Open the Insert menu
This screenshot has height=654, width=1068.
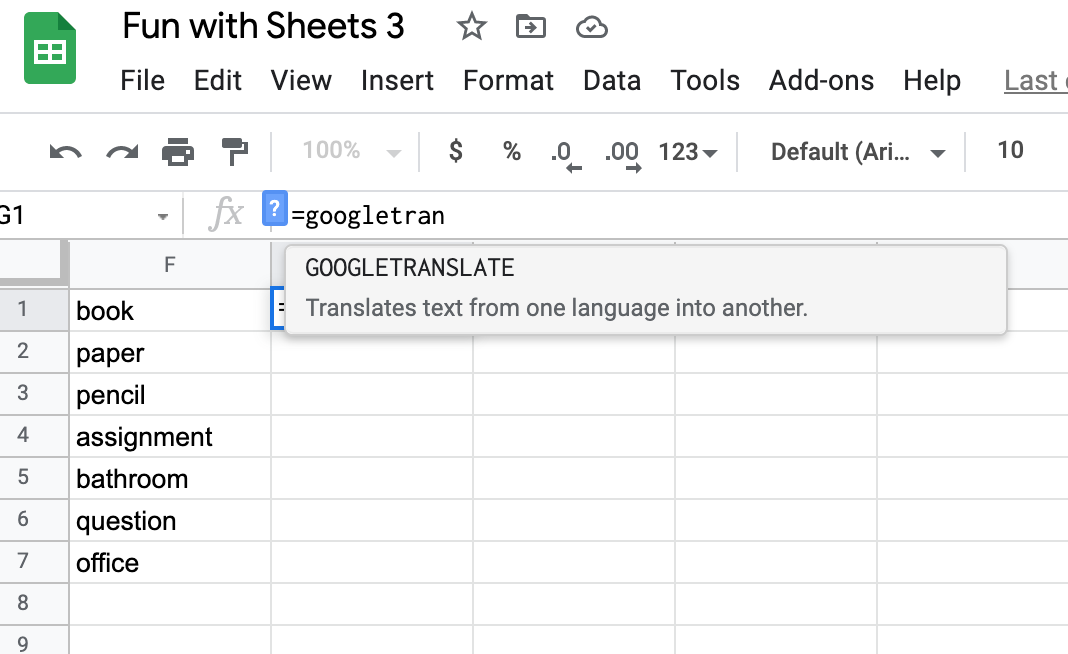(397, 80)
